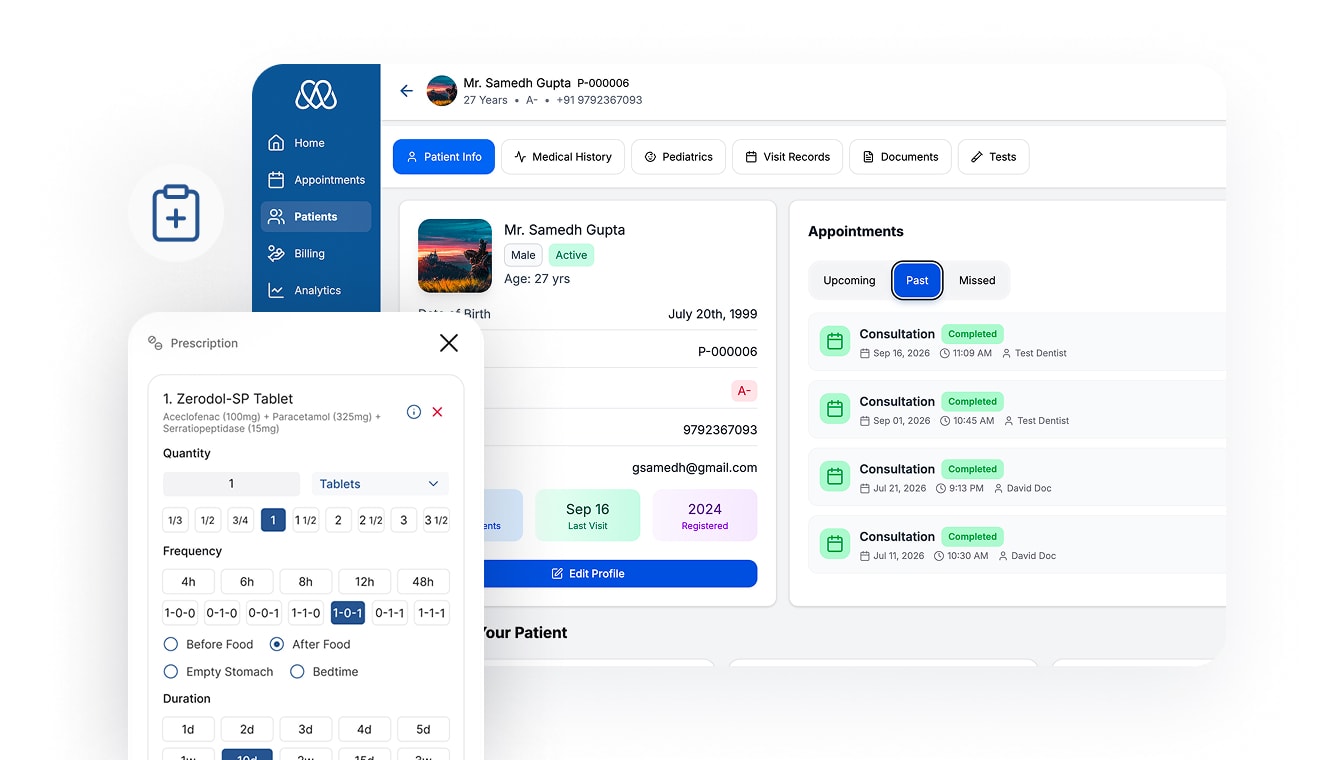Open the Patient Info tab

pos(444,157)
